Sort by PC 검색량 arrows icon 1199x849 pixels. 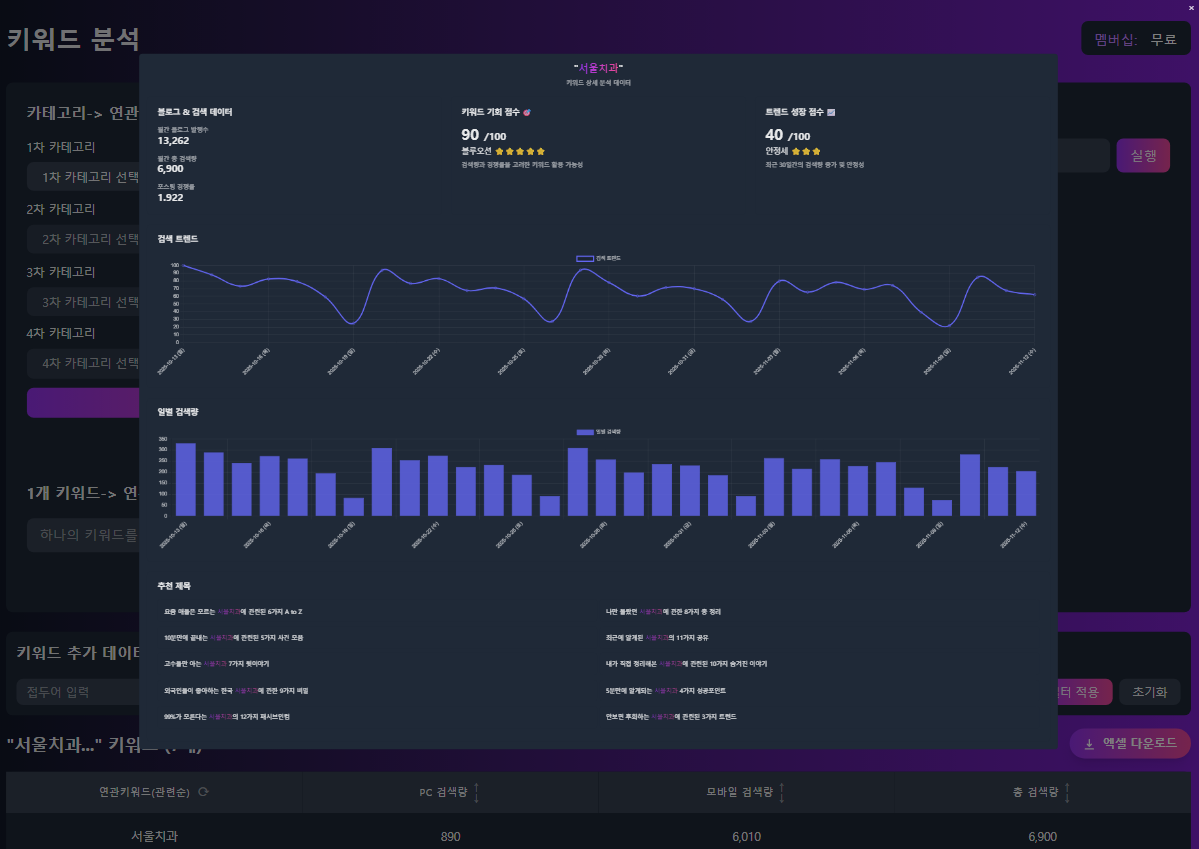476,793
